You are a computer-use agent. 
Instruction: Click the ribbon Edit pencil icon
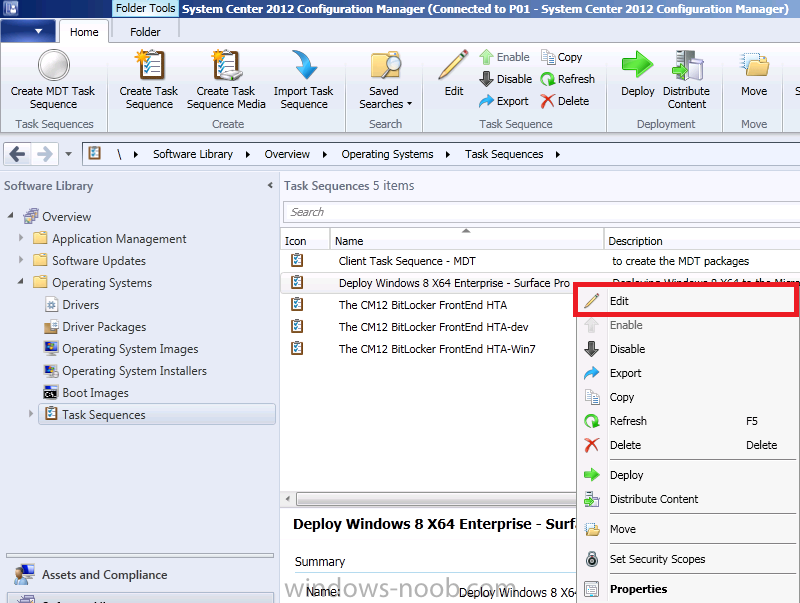tap(453, 65)
